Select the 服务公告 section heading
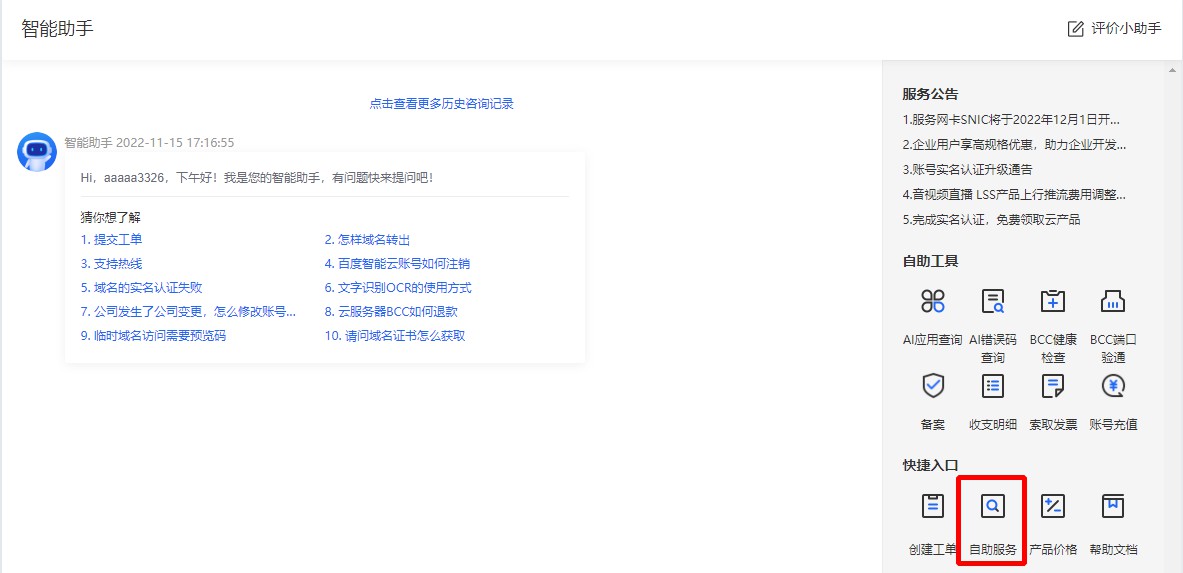1183x573 pixels. coord(930,94)
